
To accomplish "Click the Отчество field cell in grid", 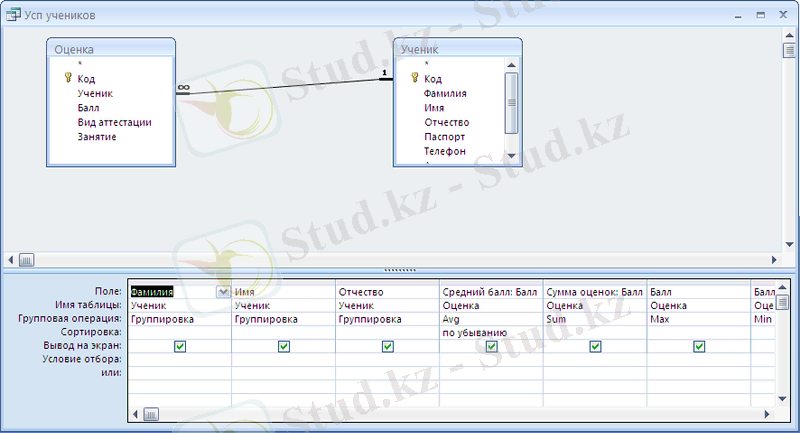I will pyautogui.click(x=387, y=292).
